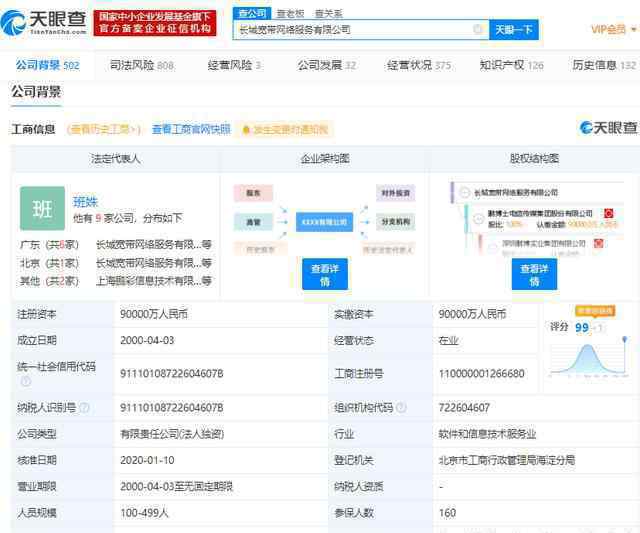Viewport: 640px width, 533px height.
Task: Click the 成立日期 value 2000-04-03
Action: point(147,340)
